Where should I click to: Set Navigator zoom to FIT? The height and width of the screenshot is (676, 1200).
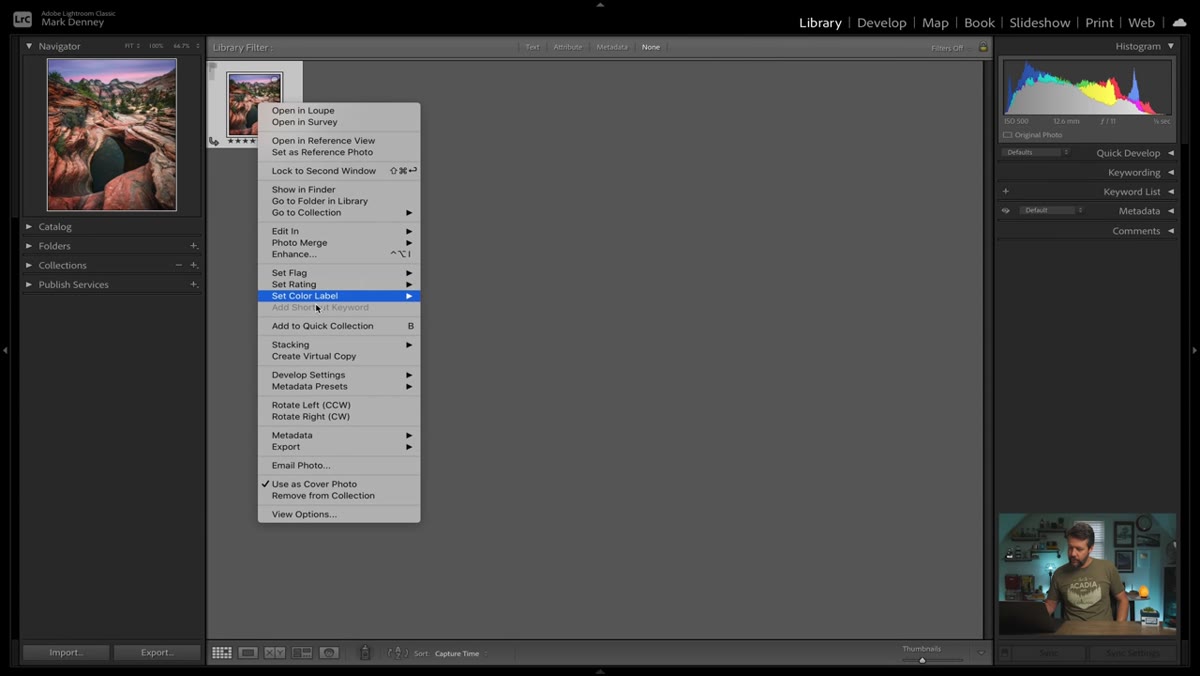pos(129,46)
